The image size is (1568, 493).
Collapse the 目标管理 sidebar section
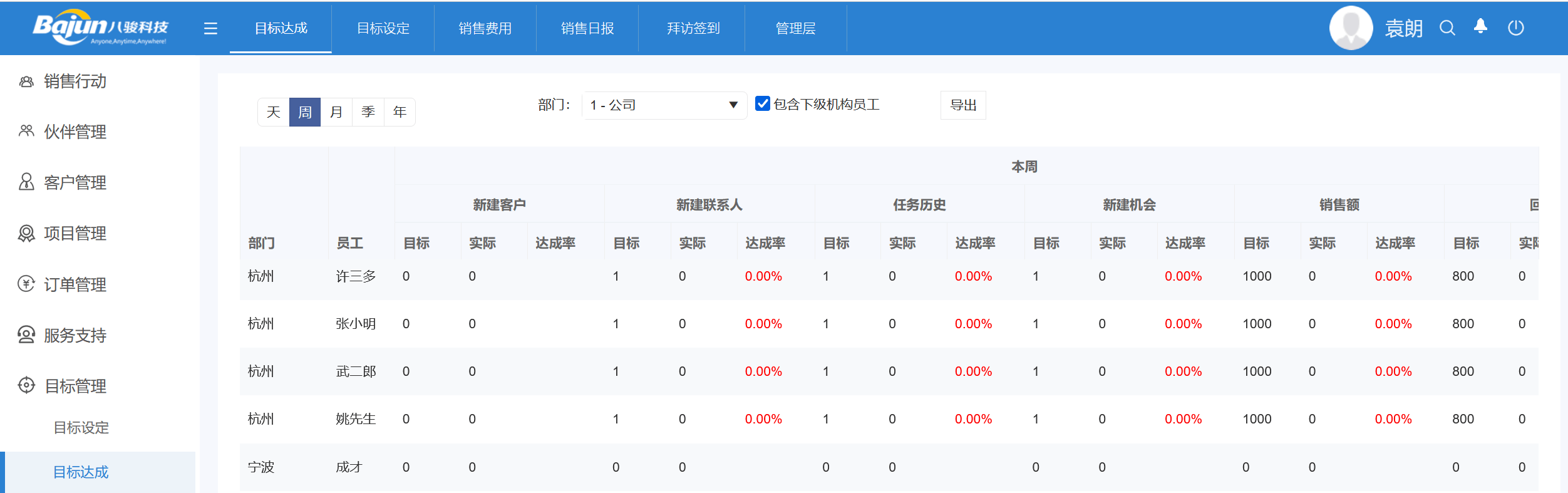(x=75, y=386)
